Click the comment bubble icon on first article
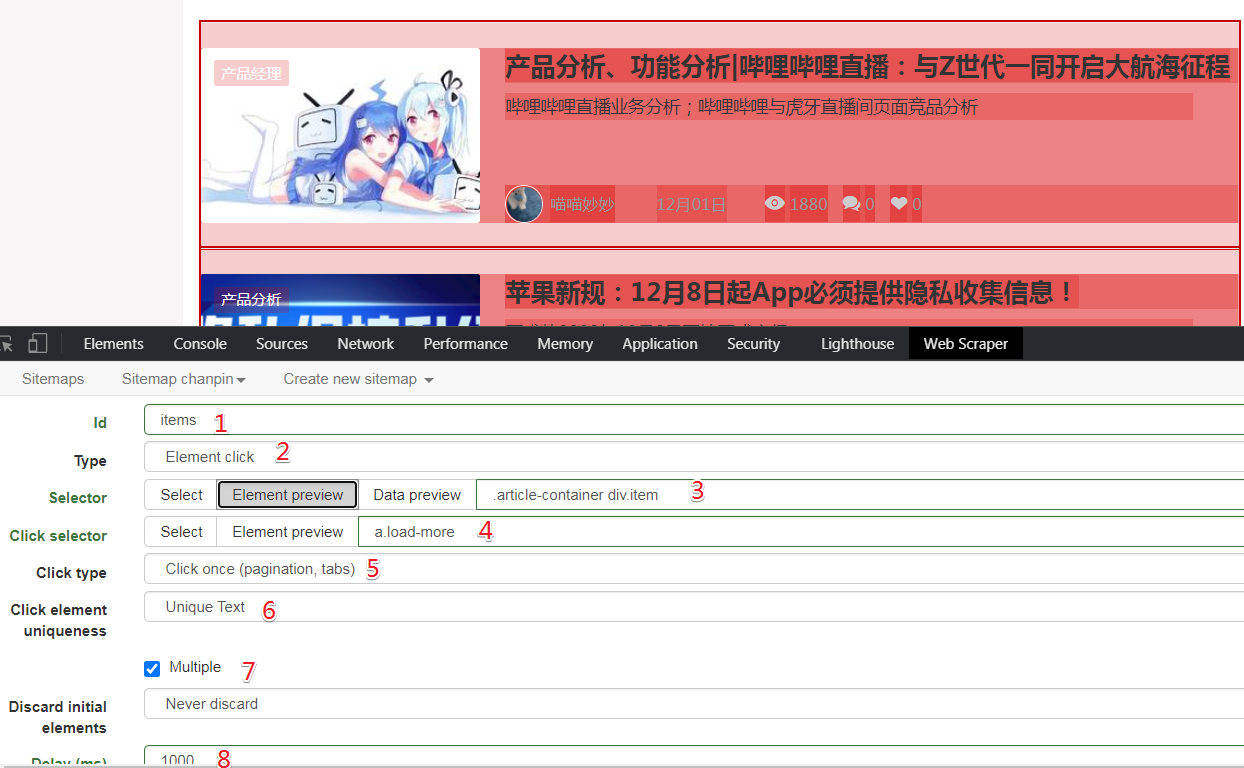The height and width of the screenshot is (768, 1244). coord(850,203)
